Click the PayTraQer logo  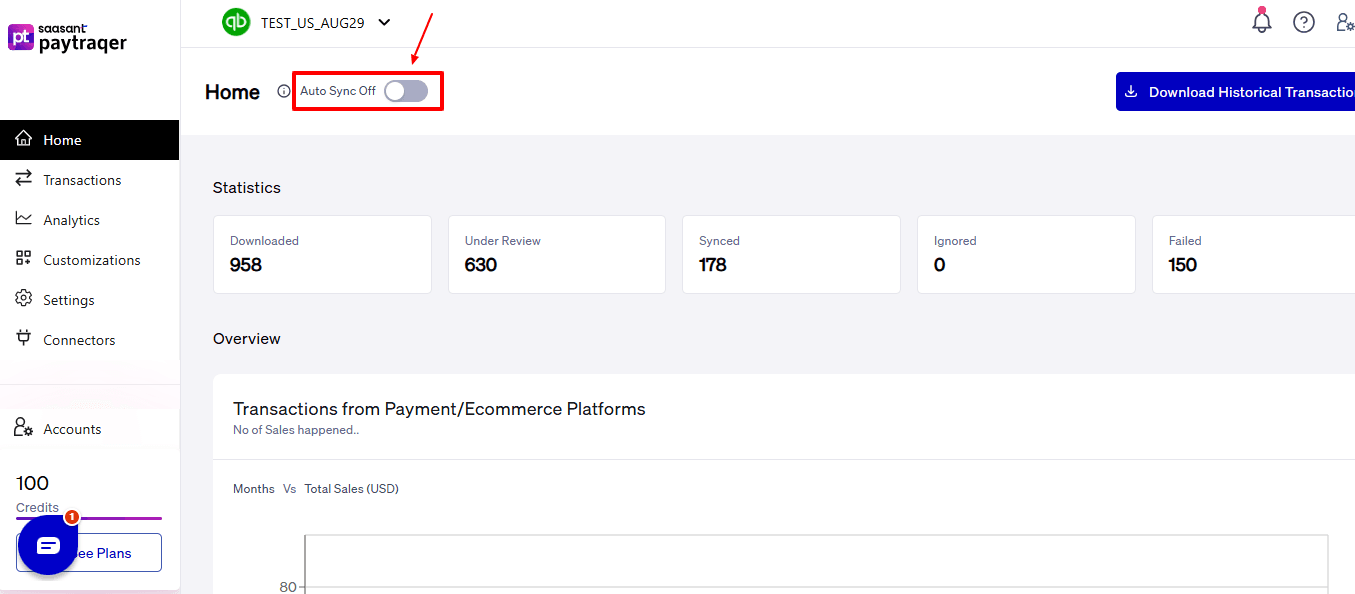pos(68,38)
